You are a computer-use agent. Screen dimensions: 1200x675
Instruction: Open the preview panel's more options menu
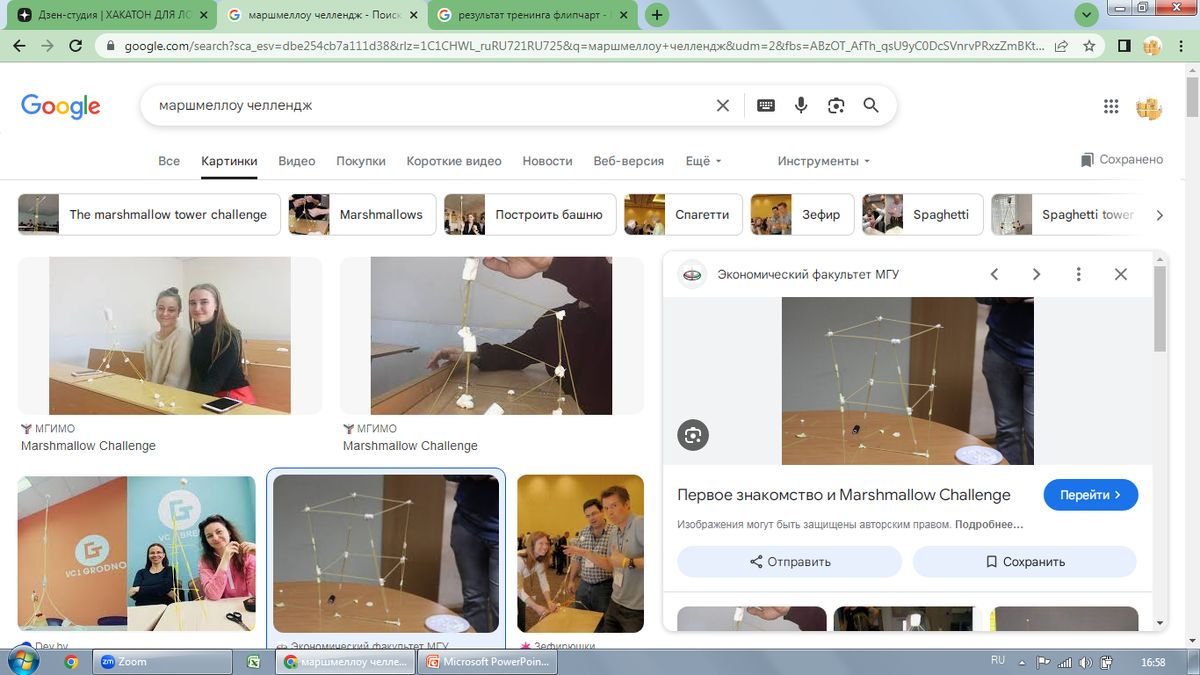(1078, 274)
